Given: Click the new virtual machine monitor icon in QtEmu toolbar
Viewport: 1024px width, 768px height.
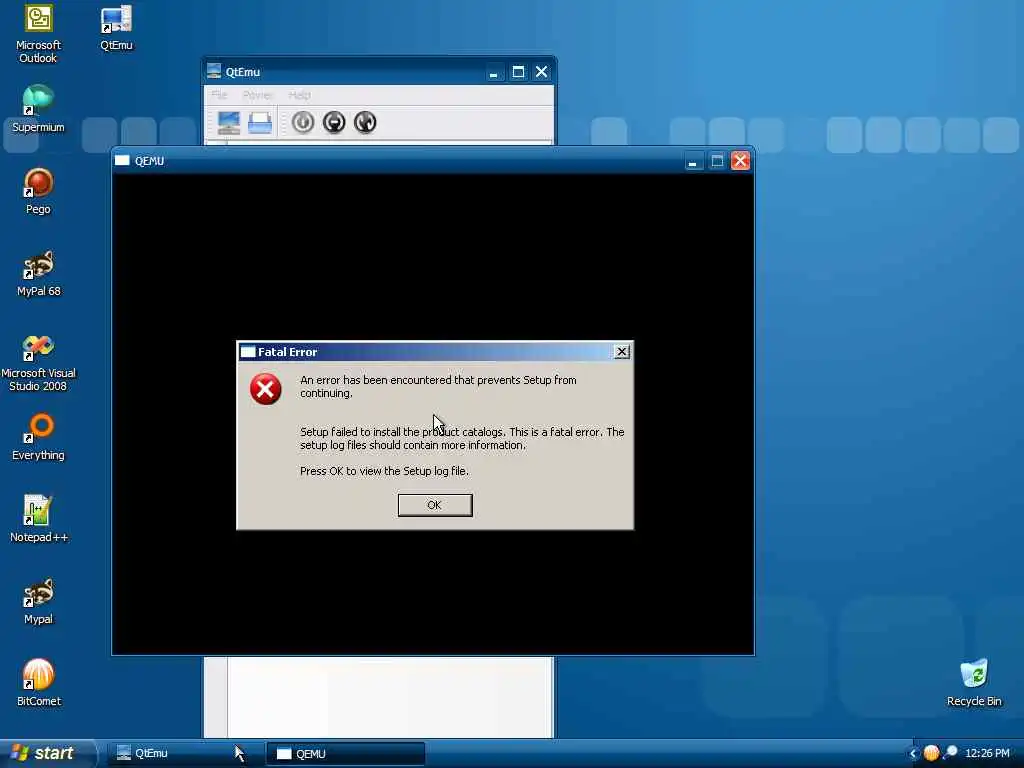Looking at the screenshot, I should [229, 122].
